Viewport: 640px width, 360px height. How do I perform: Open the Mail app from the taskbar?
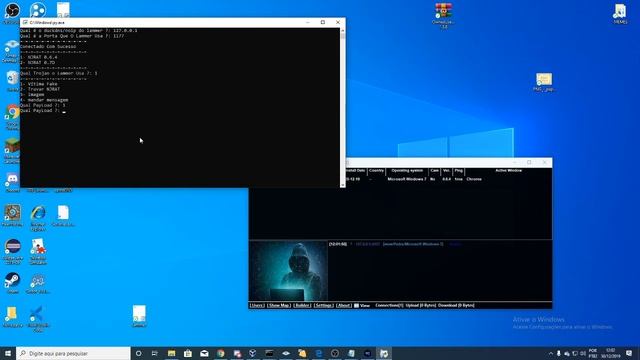[204, 353]
